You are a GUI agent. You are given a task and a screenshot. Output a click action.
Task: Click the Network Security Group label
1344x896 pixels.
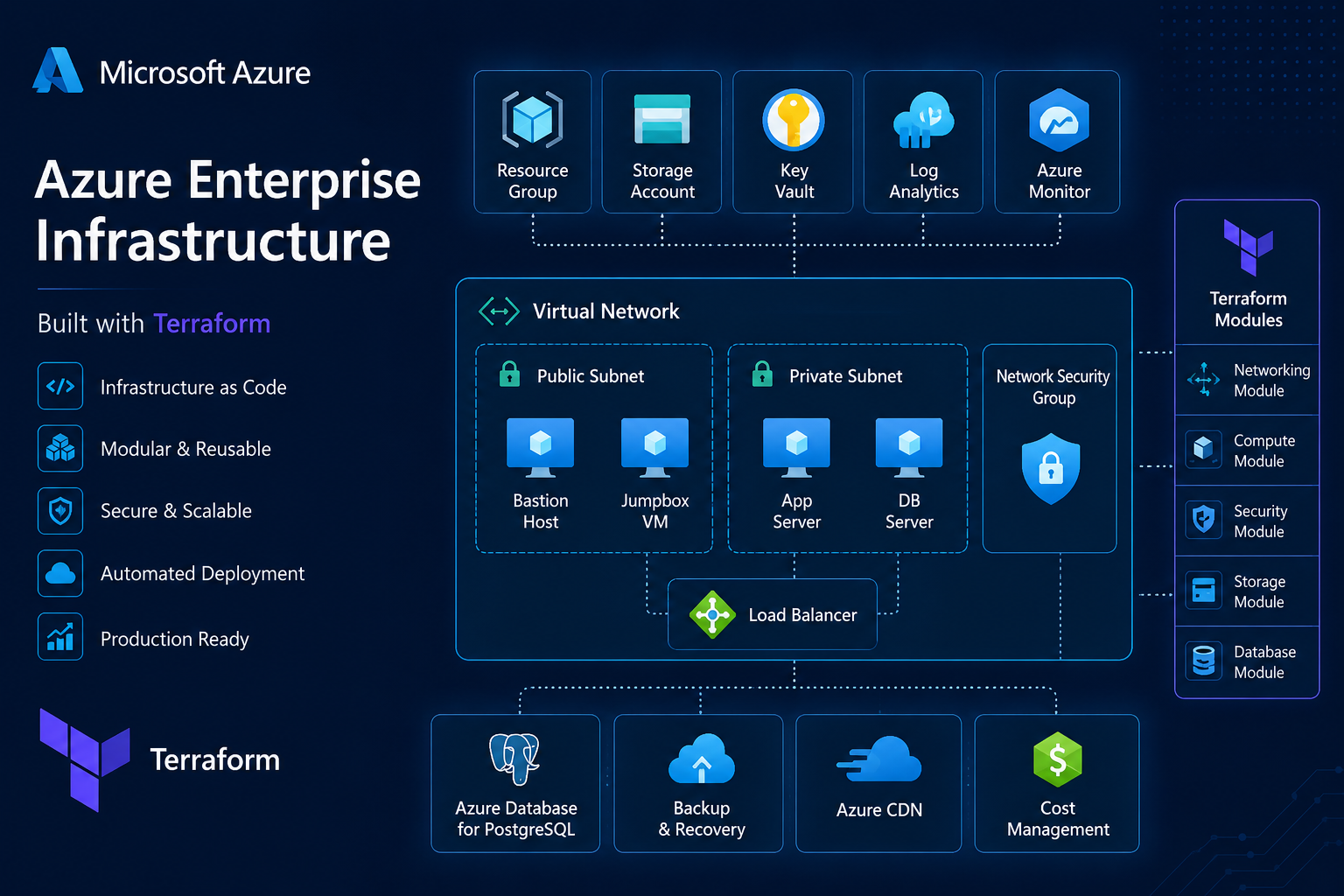(1053, 387)
